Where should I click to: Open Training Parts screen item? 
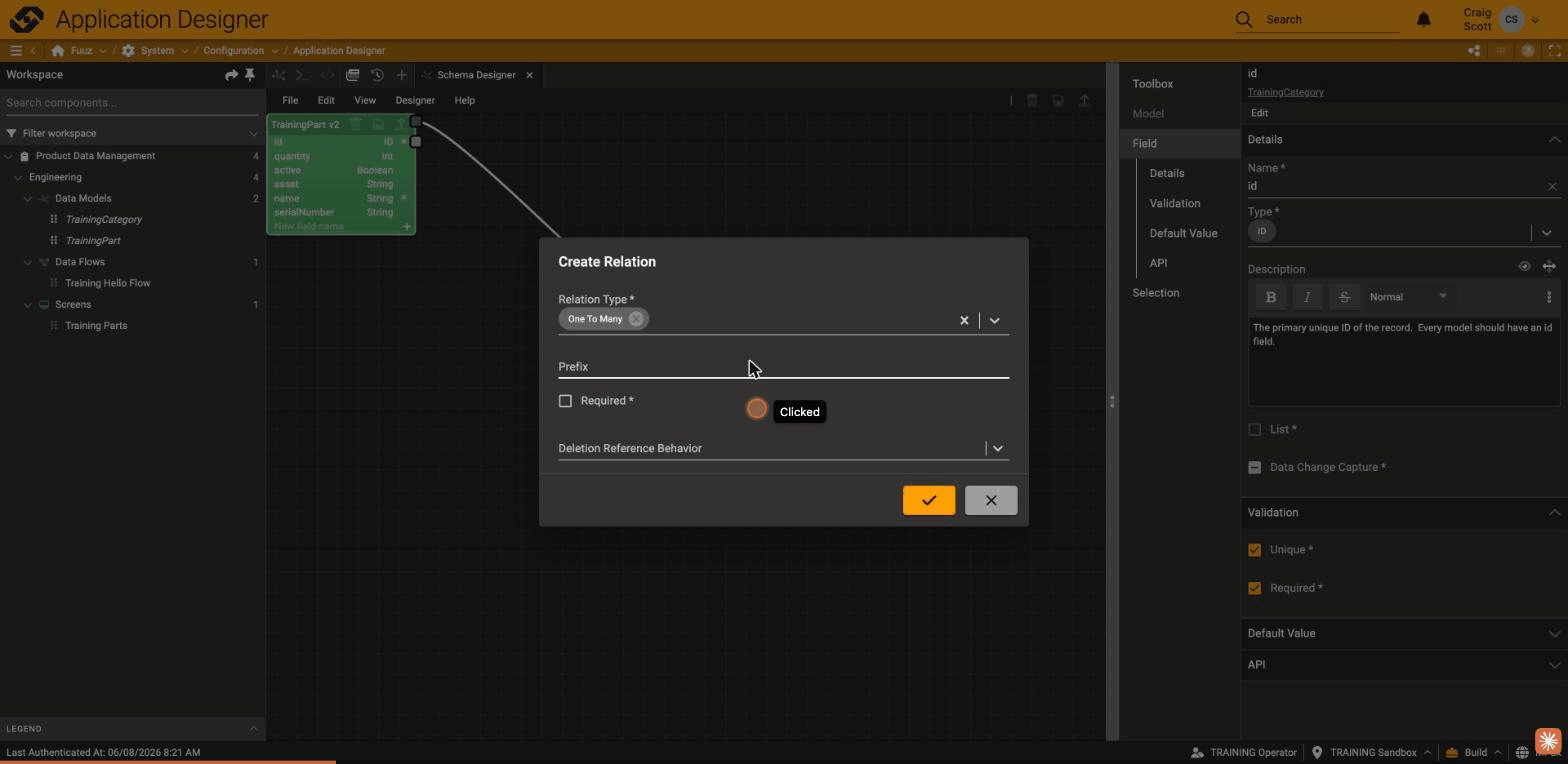click(96, 325)
